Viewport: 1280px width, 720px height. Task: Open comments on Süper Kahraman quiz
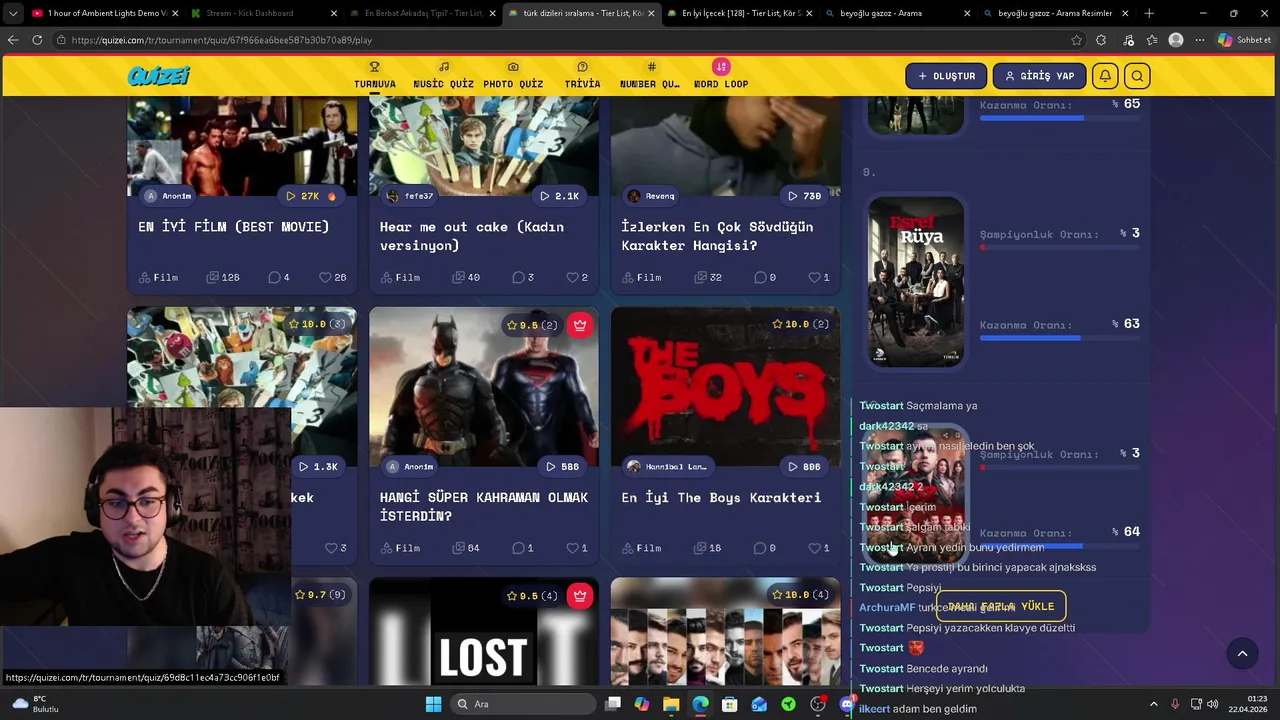coord(523,548)
